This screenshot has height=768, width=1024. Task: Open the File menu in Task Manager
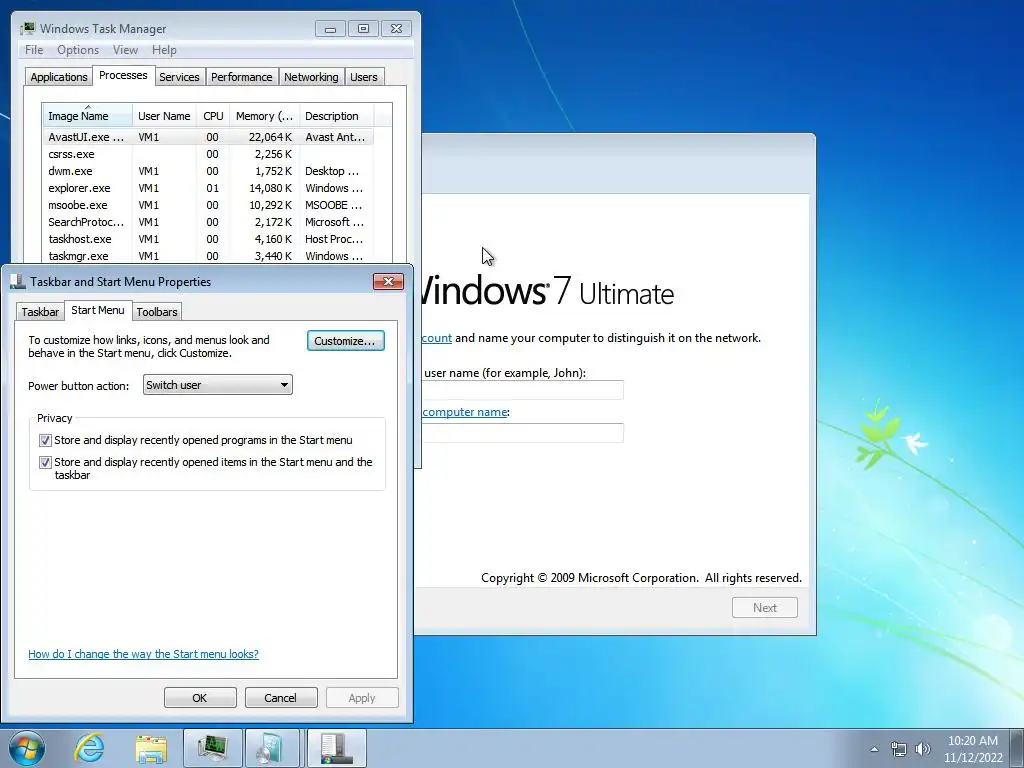pyautogui.click(x=34, y=50)
